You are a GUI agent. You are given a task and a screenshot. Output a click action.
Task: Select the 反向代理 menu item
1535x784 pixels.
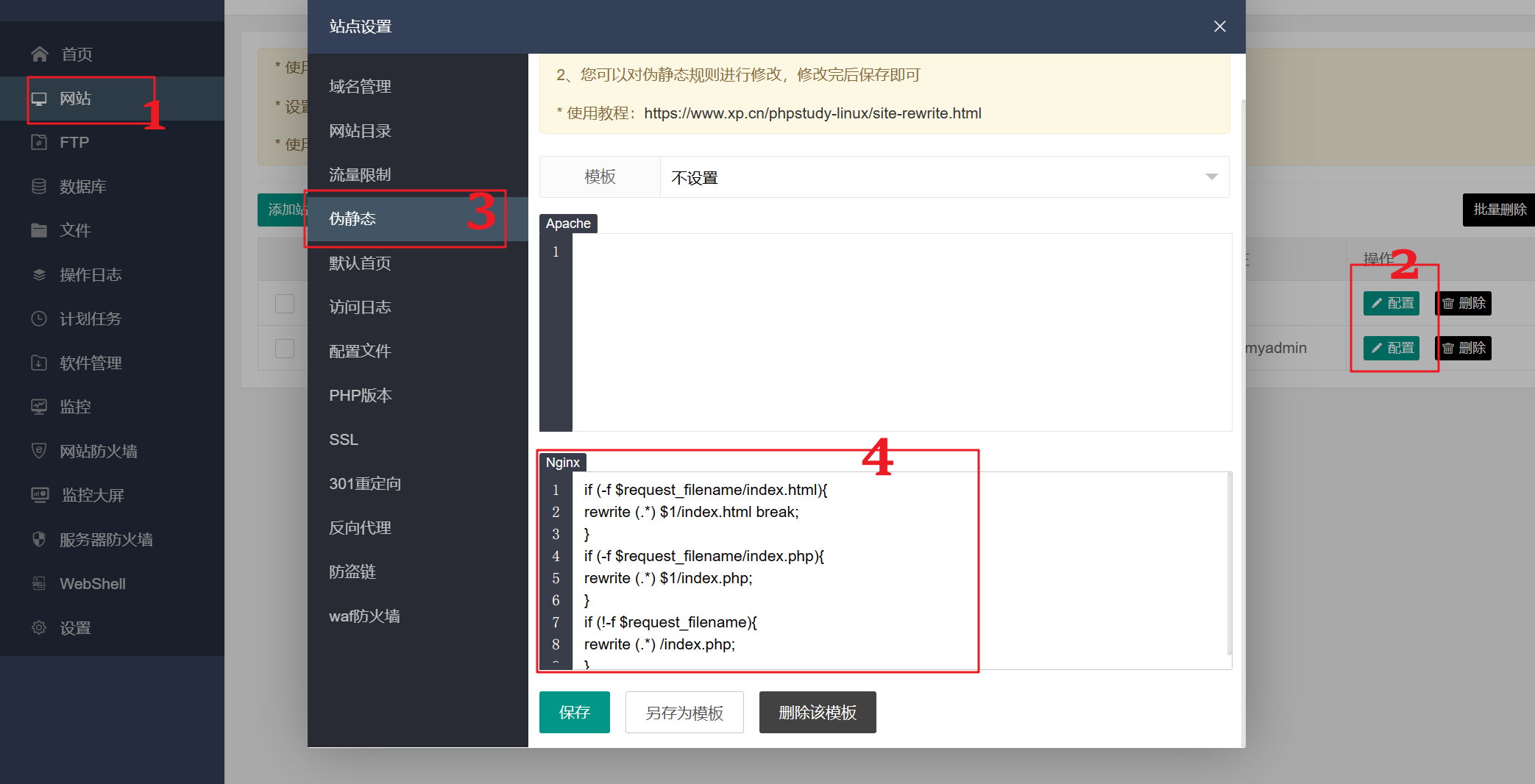tap(360, 528)
